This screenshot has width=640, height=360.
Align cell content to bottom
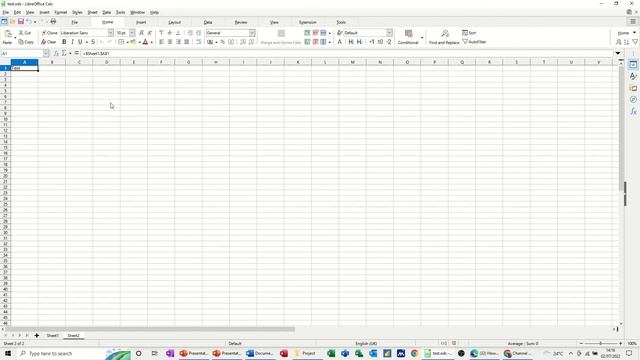point(178,33)
